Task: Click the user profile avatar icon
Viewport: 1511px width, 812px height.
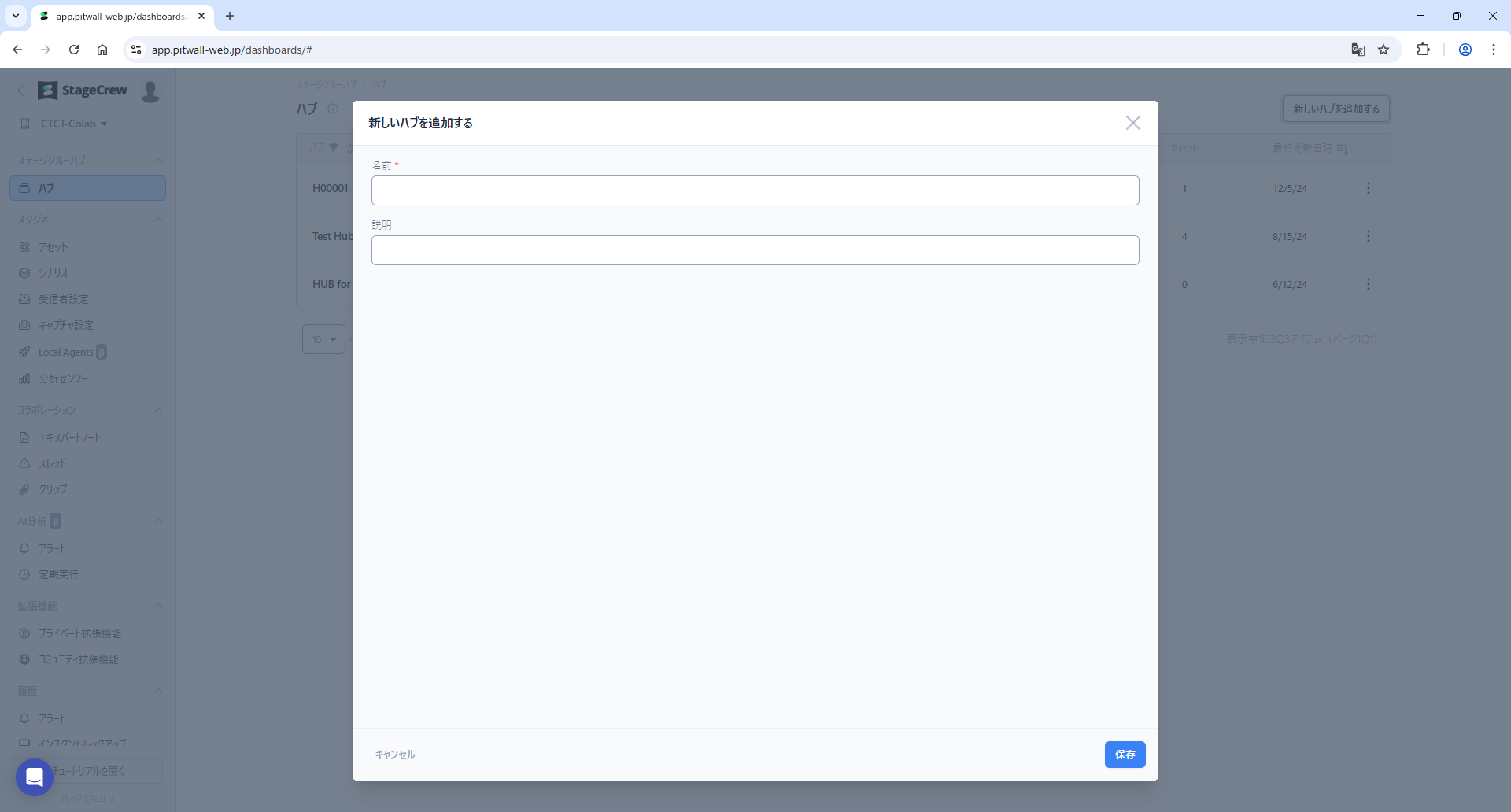Action: pyautogui.click(x=150, y=91)
